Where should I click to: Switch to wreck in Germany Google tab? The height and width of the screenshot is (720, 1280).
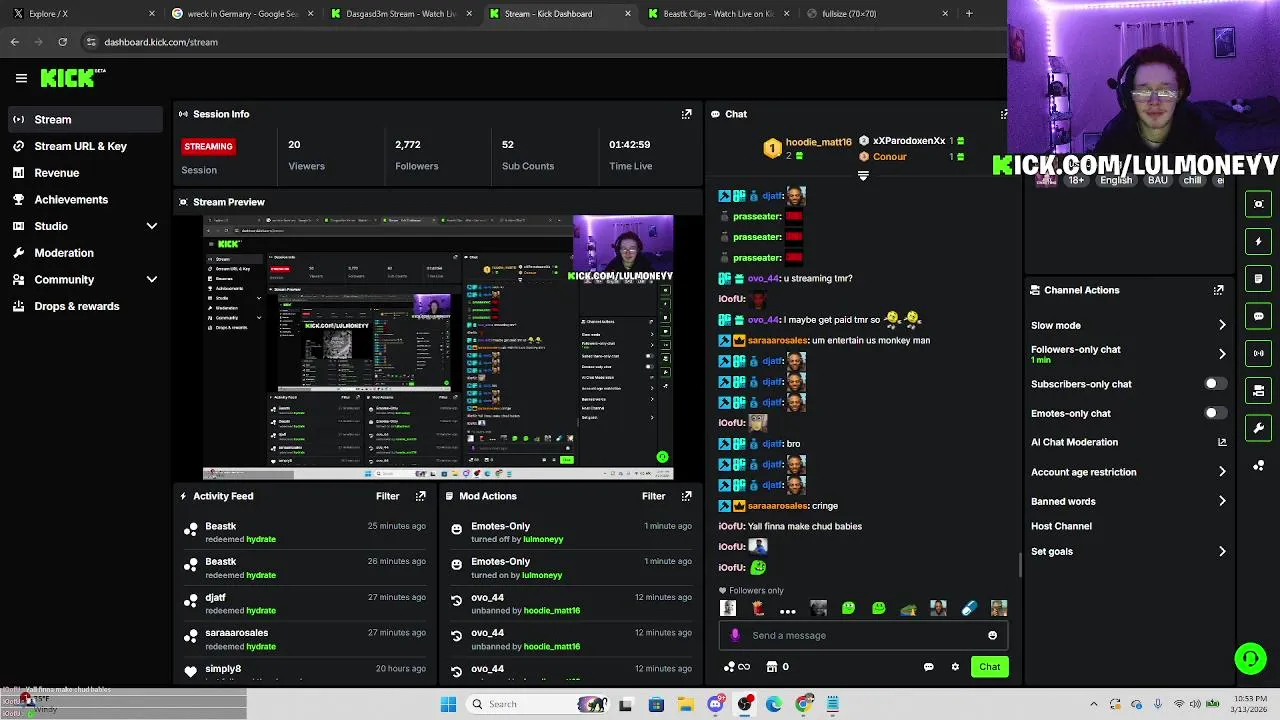tap(242, 14)
